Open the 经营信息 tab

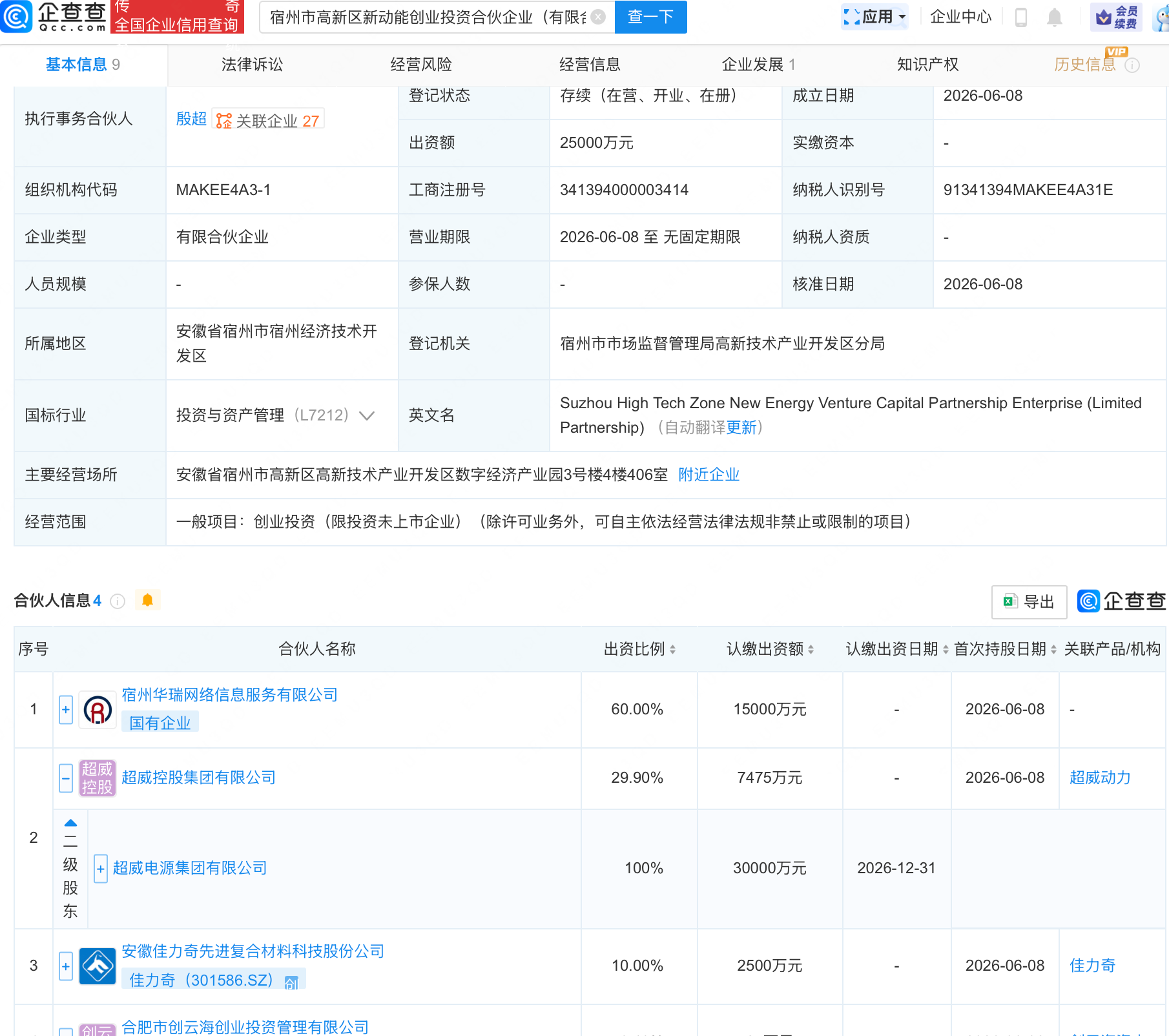[590, 65]
